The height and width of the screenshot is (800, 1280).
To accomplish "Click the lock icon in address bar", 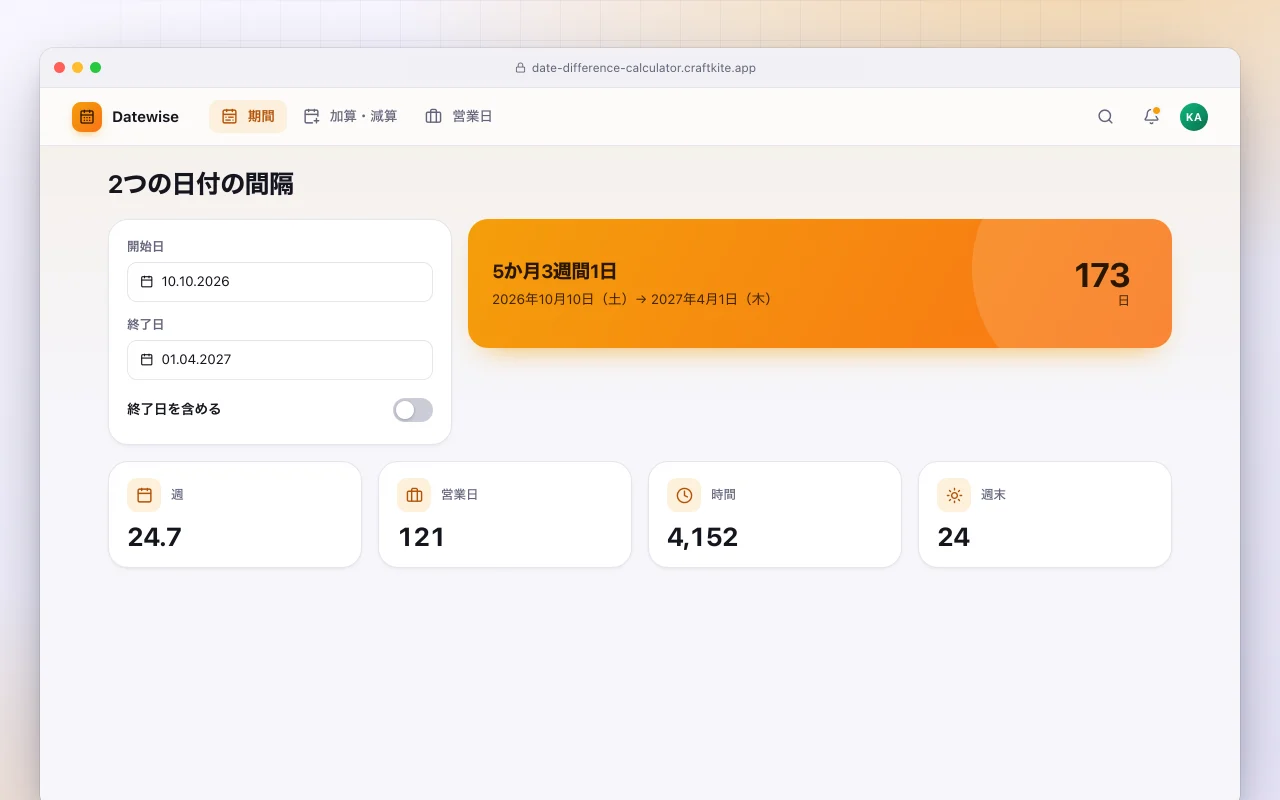I will [520, 68].
